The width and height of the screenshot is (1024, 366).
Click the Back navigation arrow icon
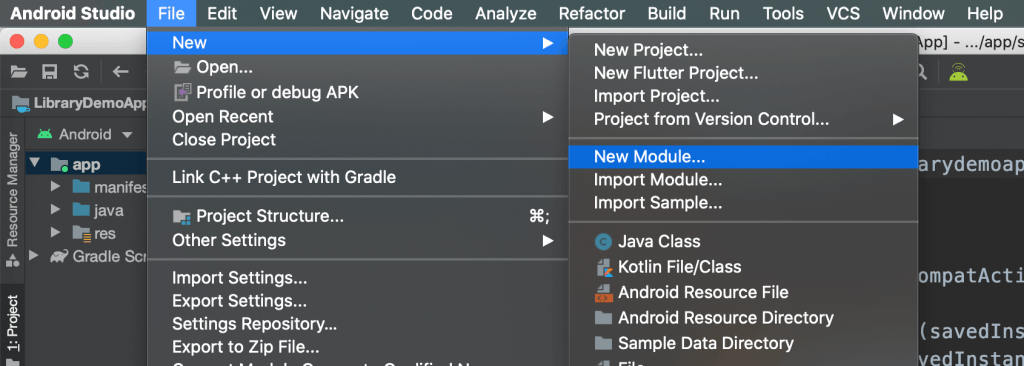pos(121,71)
